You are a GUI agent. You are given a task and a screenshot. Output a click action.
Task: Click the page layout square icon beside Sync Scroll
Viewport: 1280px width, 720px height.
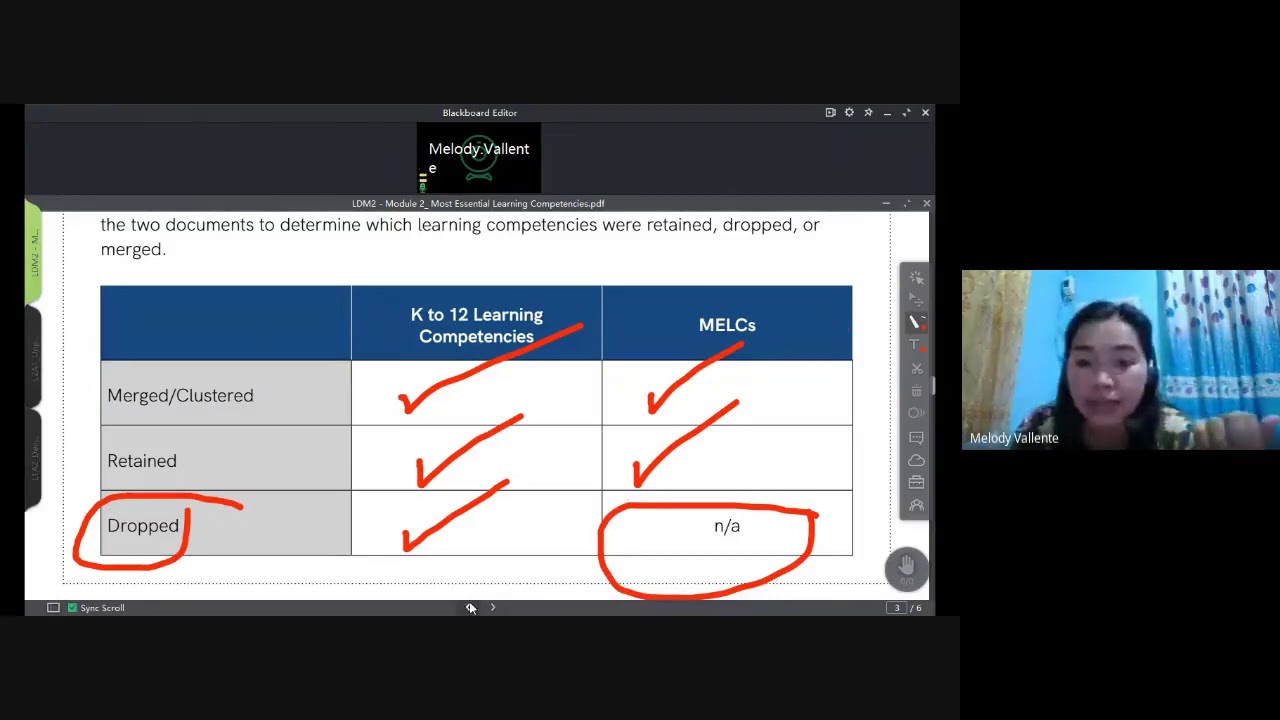coord(53,608)
